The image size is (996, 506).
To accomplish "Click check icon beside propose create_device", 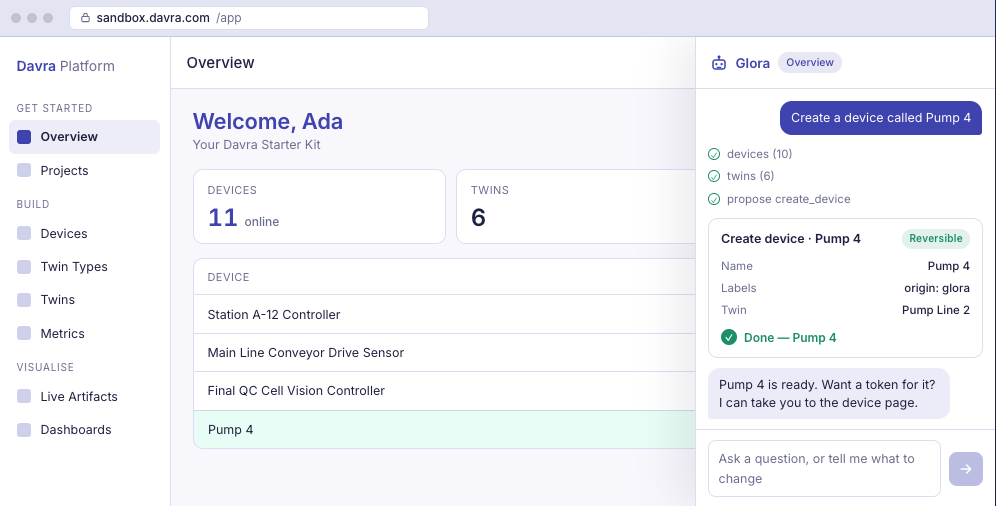I will tap(714, 199).
